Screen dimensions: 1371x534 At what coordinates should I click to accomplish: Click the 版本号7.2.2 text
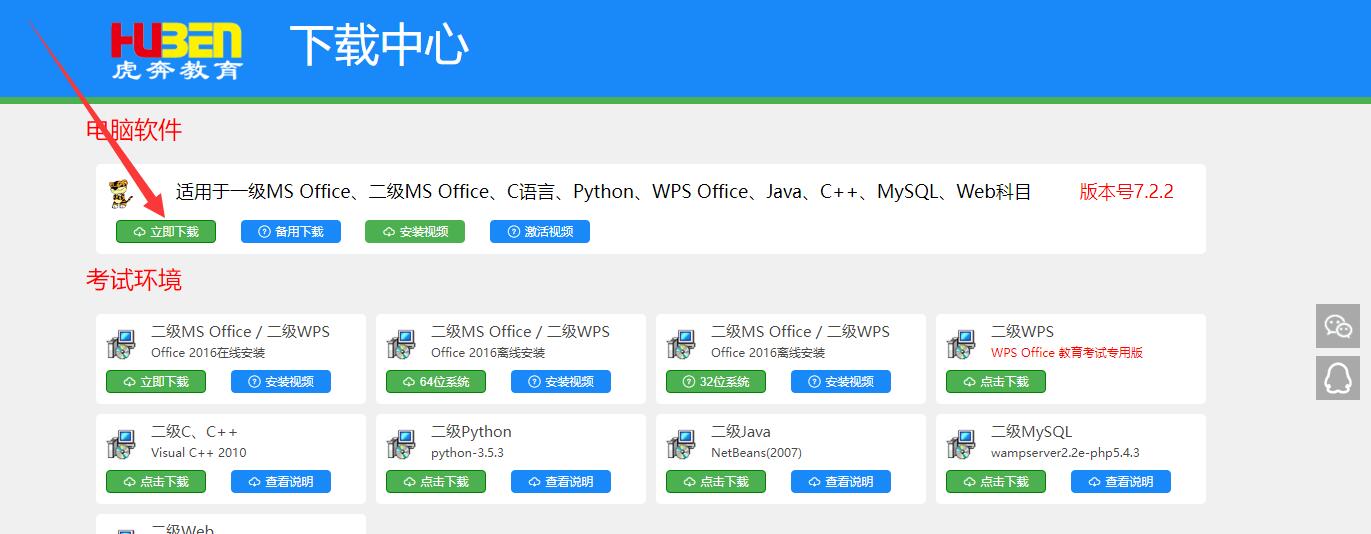[x=1126, y=192]
